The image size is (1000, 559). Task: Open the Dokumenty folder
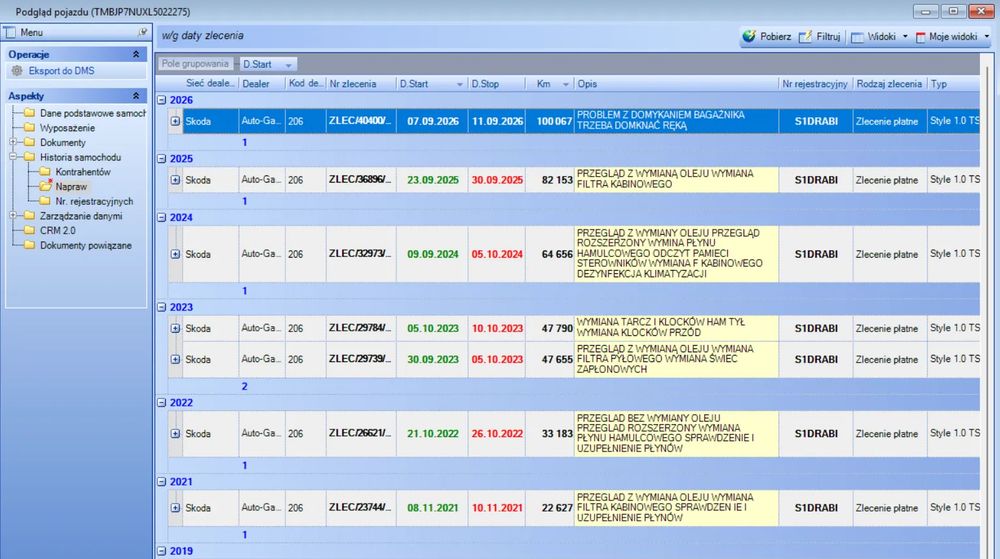(29, 142)
